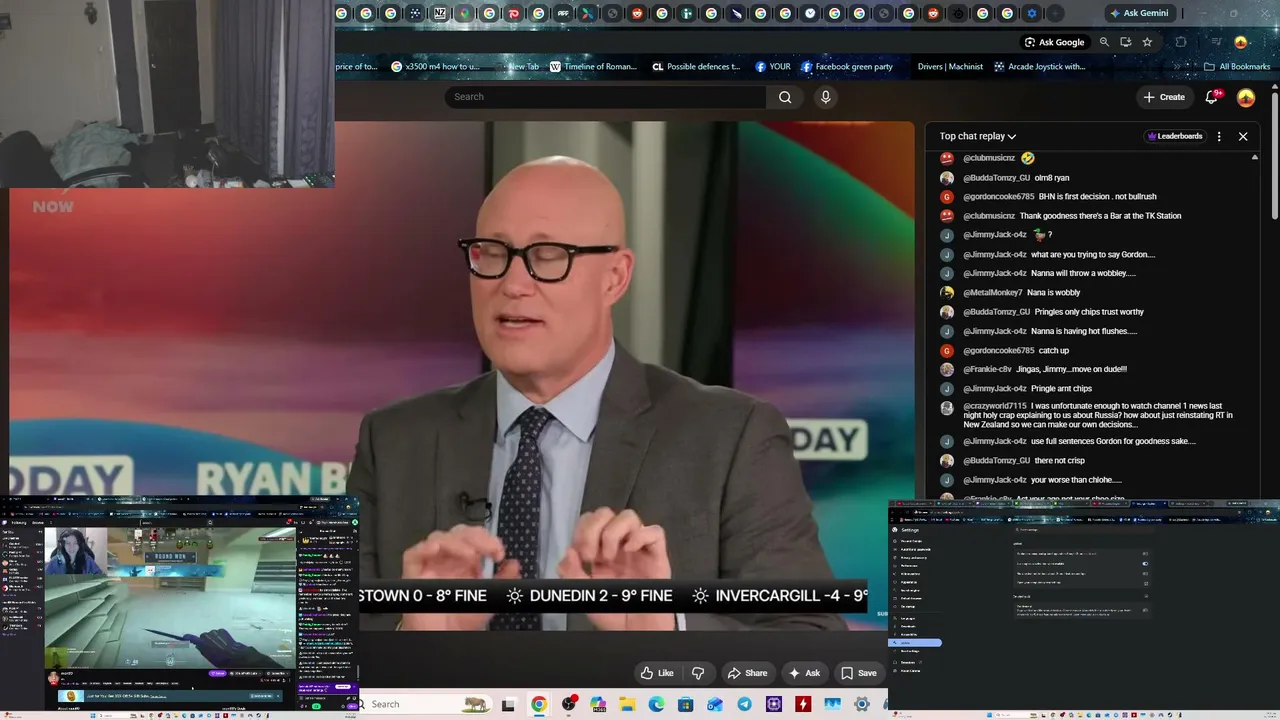Open the Leaderboards button in chat
Viewport: 1280px width, 720px height.
(1175, 136)
